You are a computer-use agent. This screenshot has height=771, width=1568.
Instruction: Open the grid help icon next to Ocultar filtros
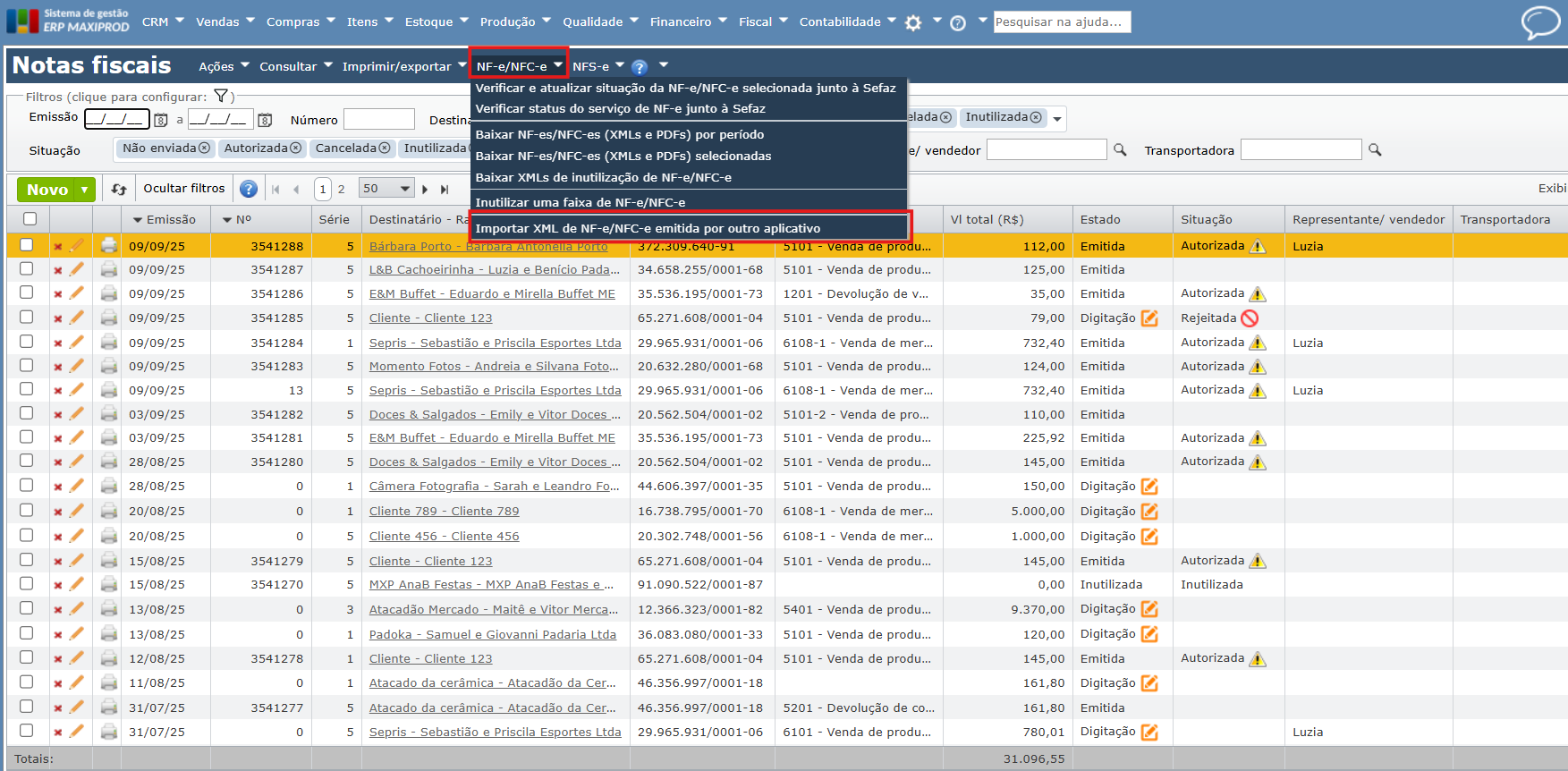coord(249,189)
